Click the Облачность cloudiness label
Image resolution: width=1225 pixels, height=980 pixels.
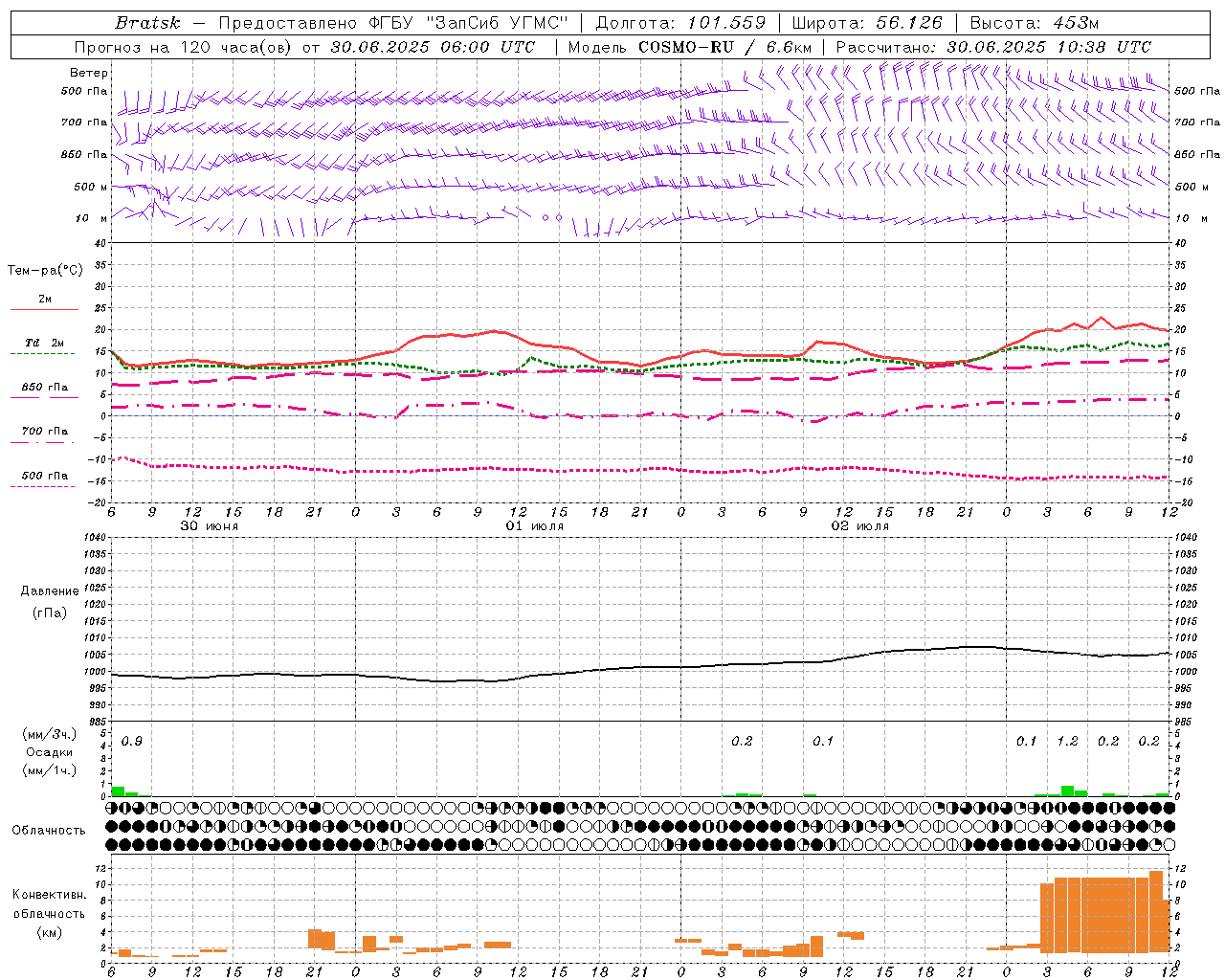[49, 830]
